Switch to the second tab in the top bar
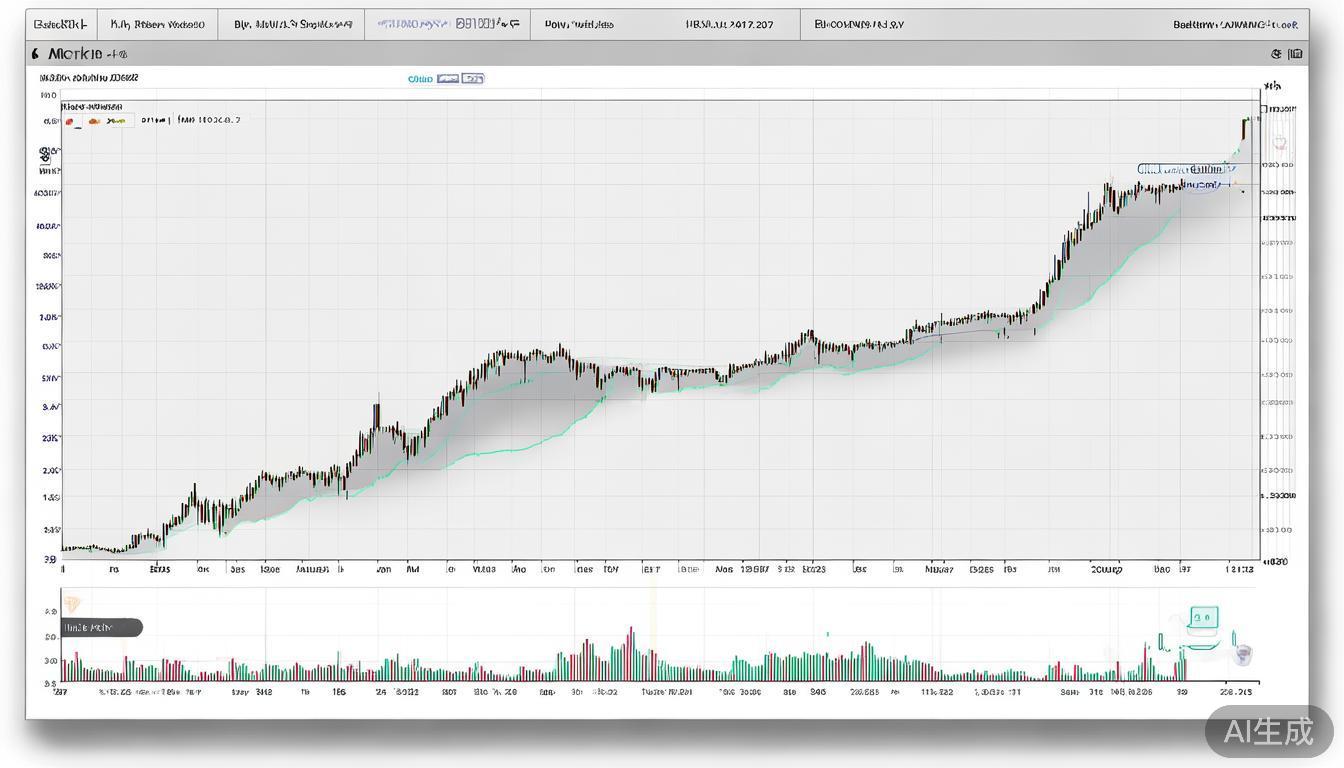This screenshot has width=1344, height=768. pos(157,24)
